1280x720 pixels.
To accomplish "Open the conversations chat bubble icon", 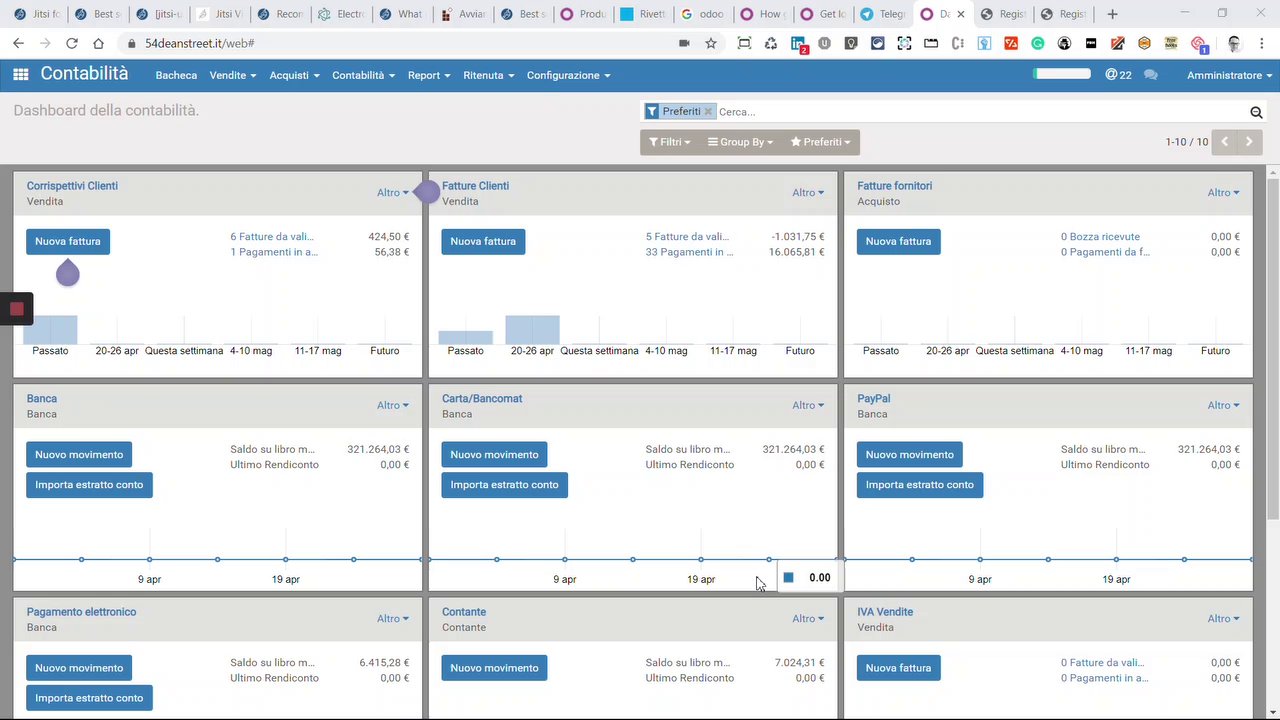I will 1151,75.
